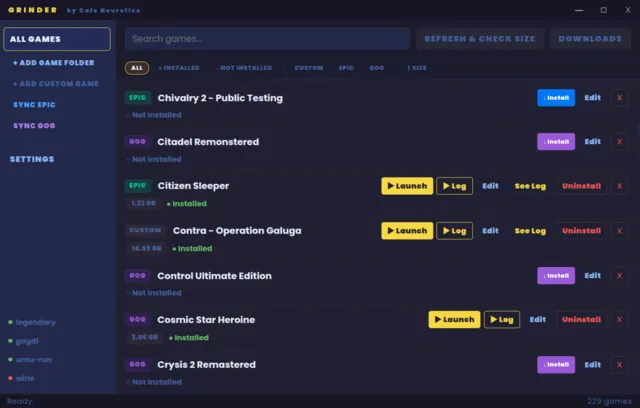Launch Cosmic Star Heroine

[x=454, y=319]
